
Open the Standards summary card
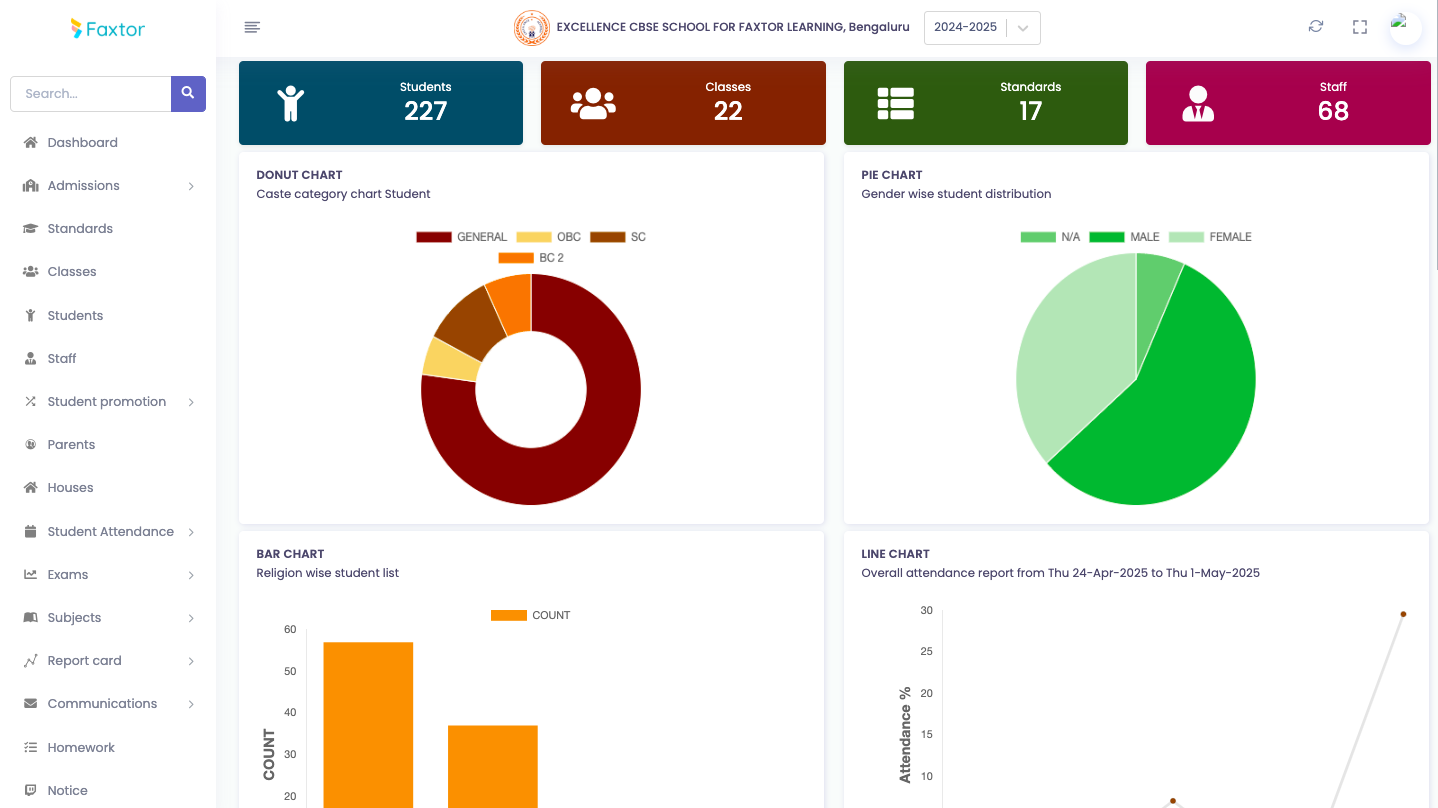pos(985,103)
